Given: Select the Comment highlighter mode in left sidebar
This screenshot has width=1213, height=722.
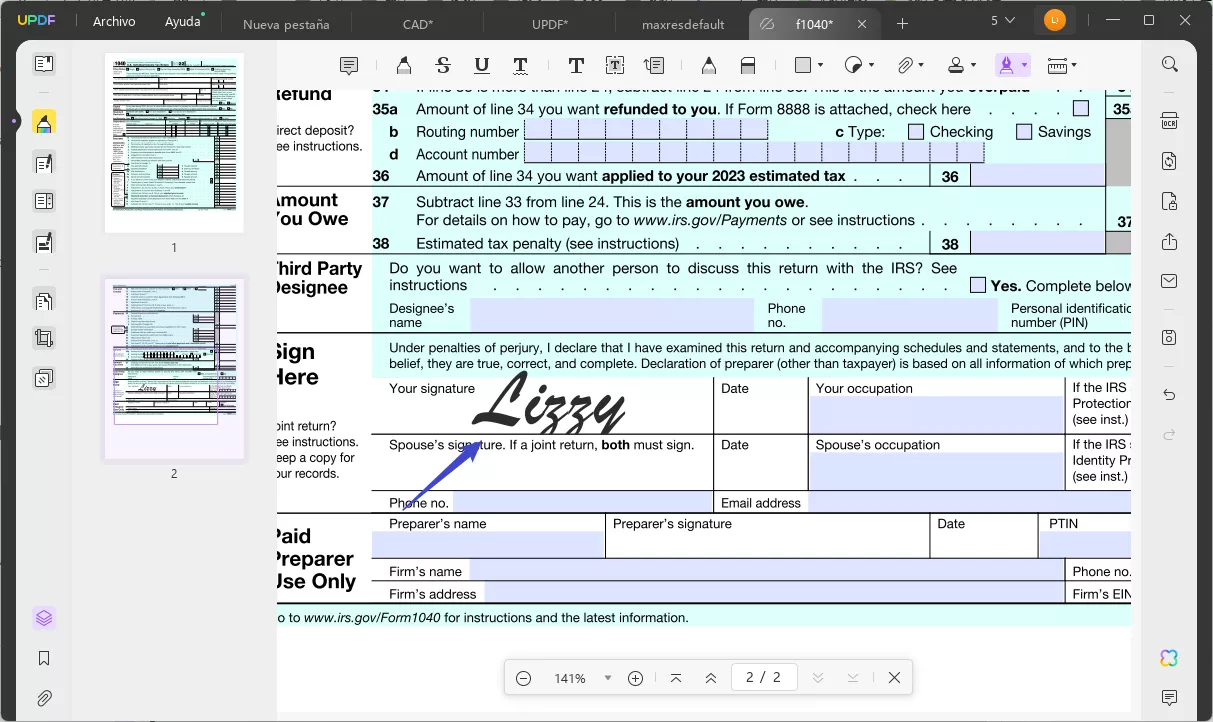Looking at the screenshot, I should (x=44, y=123).
